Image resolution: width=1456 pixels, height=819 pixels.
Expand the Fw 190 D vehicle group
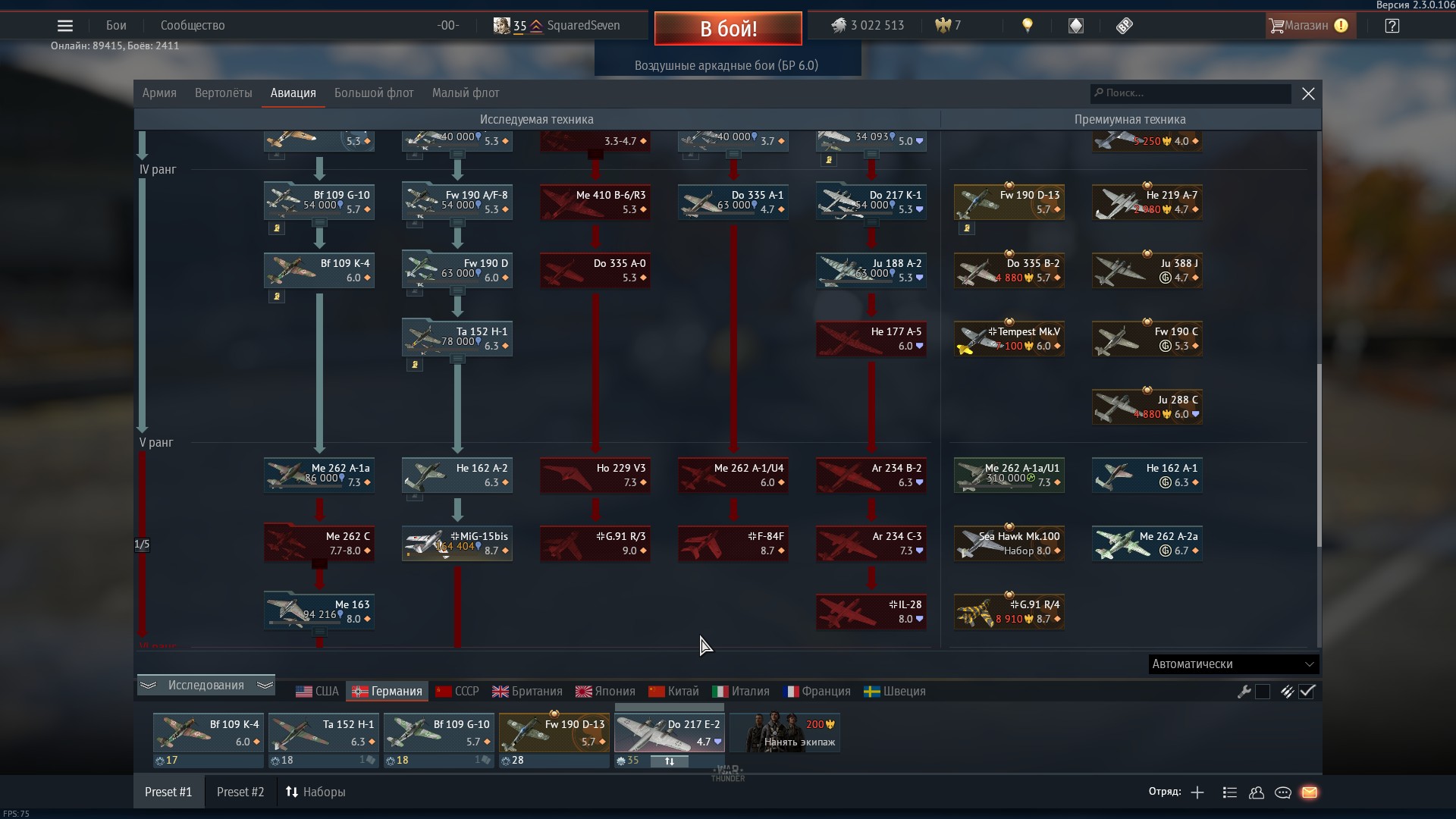pos(457,291)
